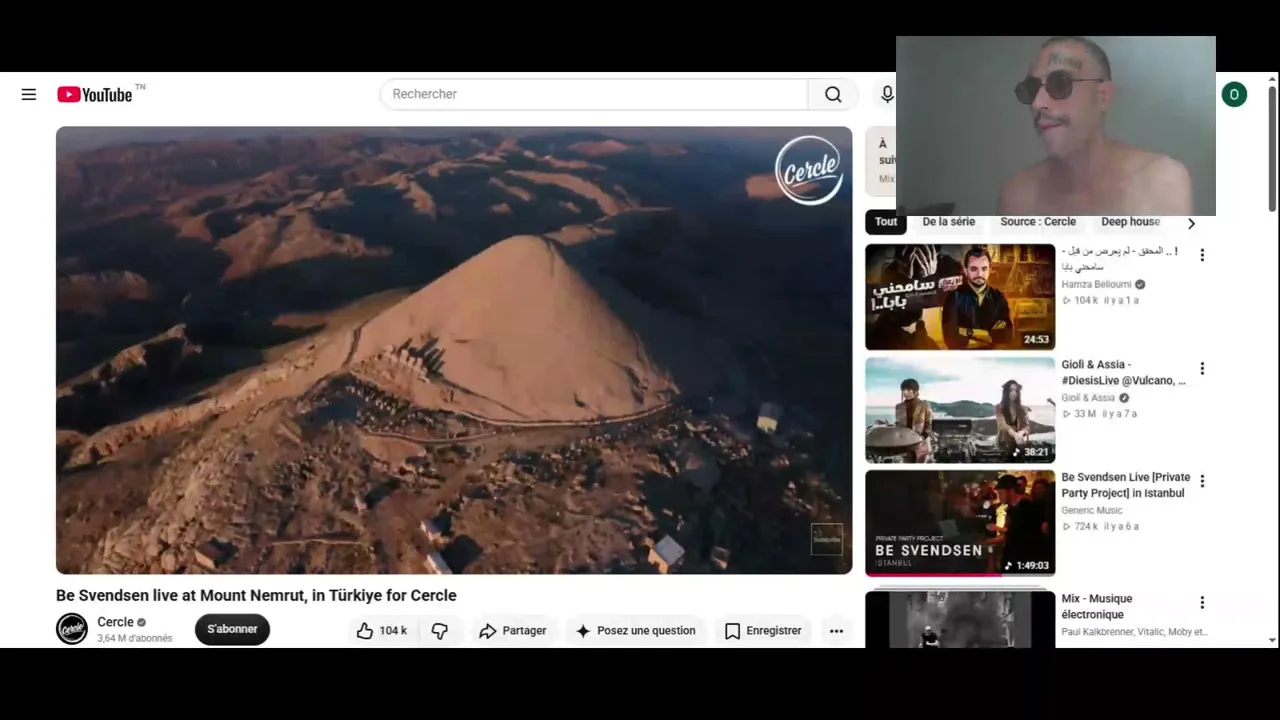This screenshot has height=720, width=1280.
Task: Visit the Hamza Belloumi channel name
Action: coord(1096,284)
